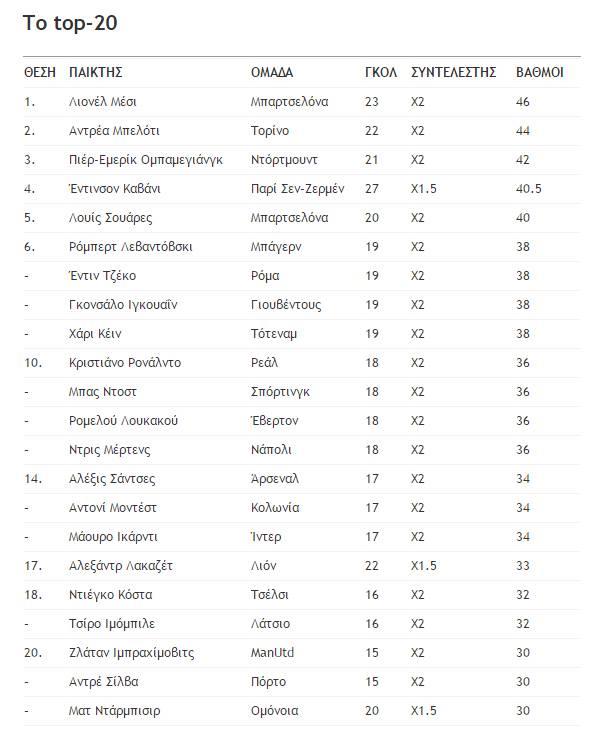Select the player name Λιονέλ Μέσι

point(102,101)
